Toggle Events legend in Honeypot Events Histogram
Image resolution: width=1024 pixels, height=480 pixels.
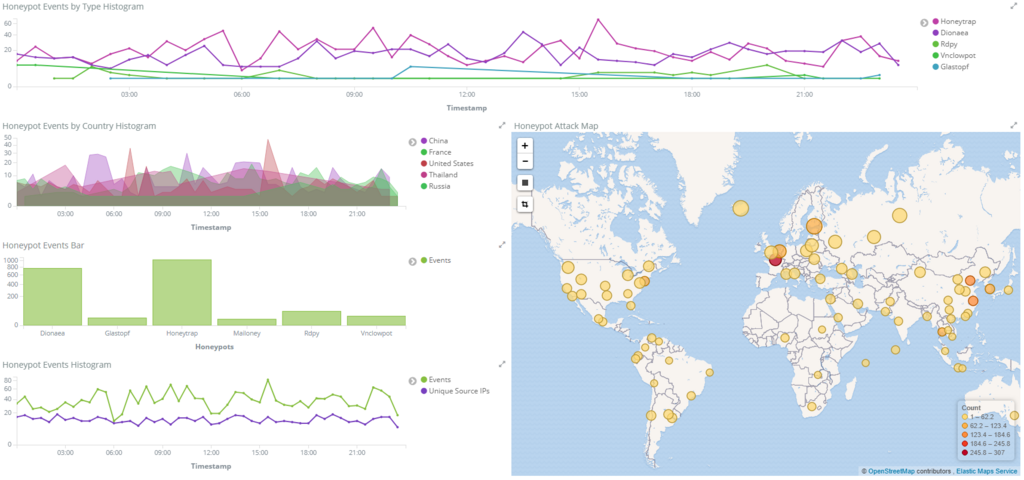coord(436,379)
